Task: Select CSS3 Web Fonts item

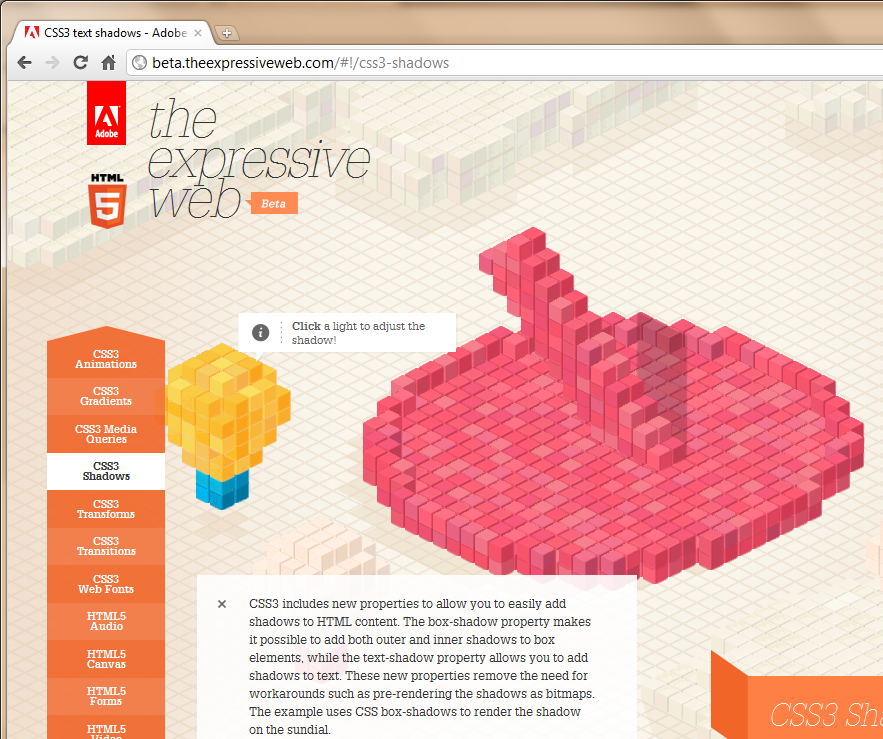Action: pos(106,584)
